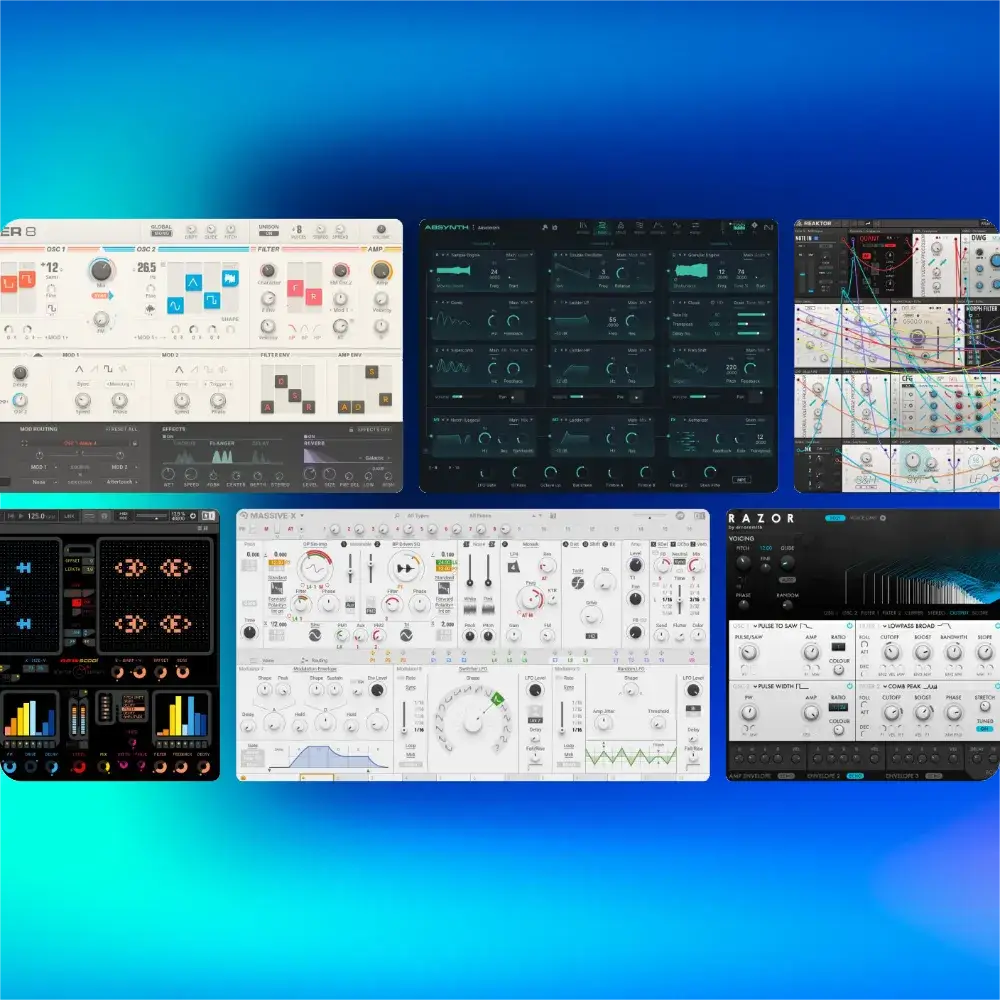The image size is (1000, 1000).
Task: Click the Massive X All Types filter
Action: (418, 515)
